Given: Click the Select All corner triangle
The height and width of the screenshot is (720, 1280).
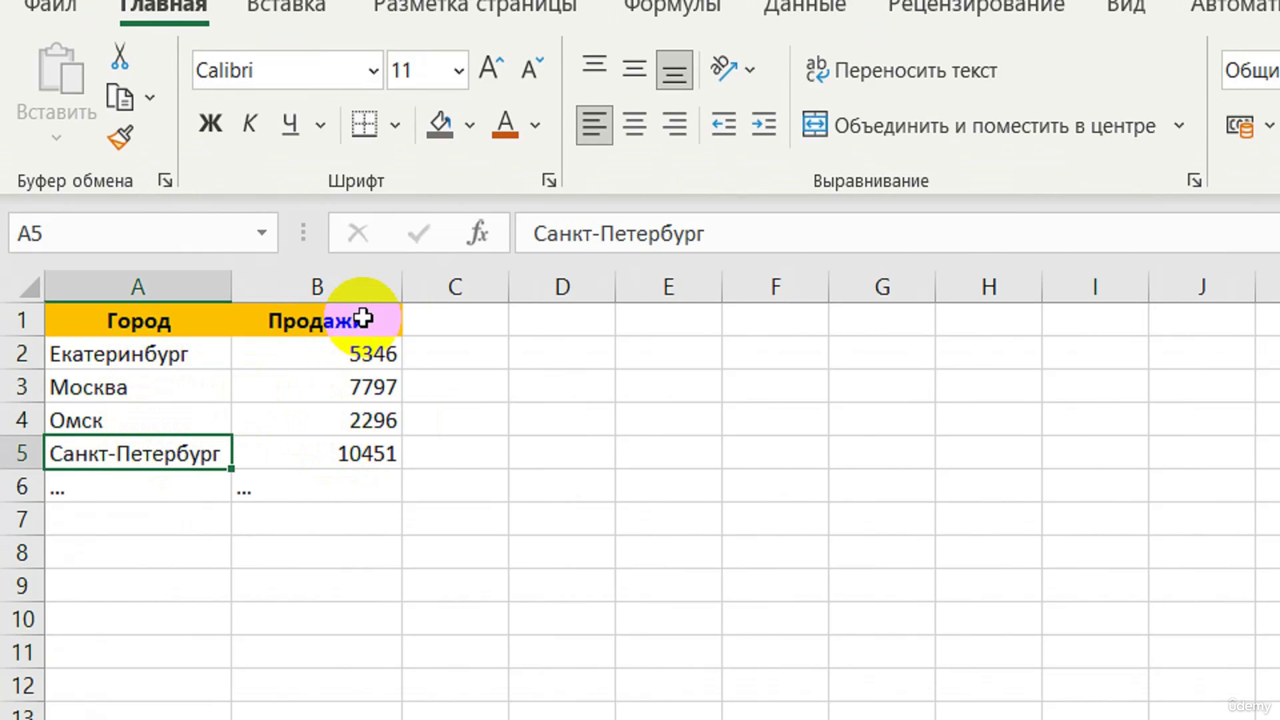Looking at the screenshot, I should point(29,288).
